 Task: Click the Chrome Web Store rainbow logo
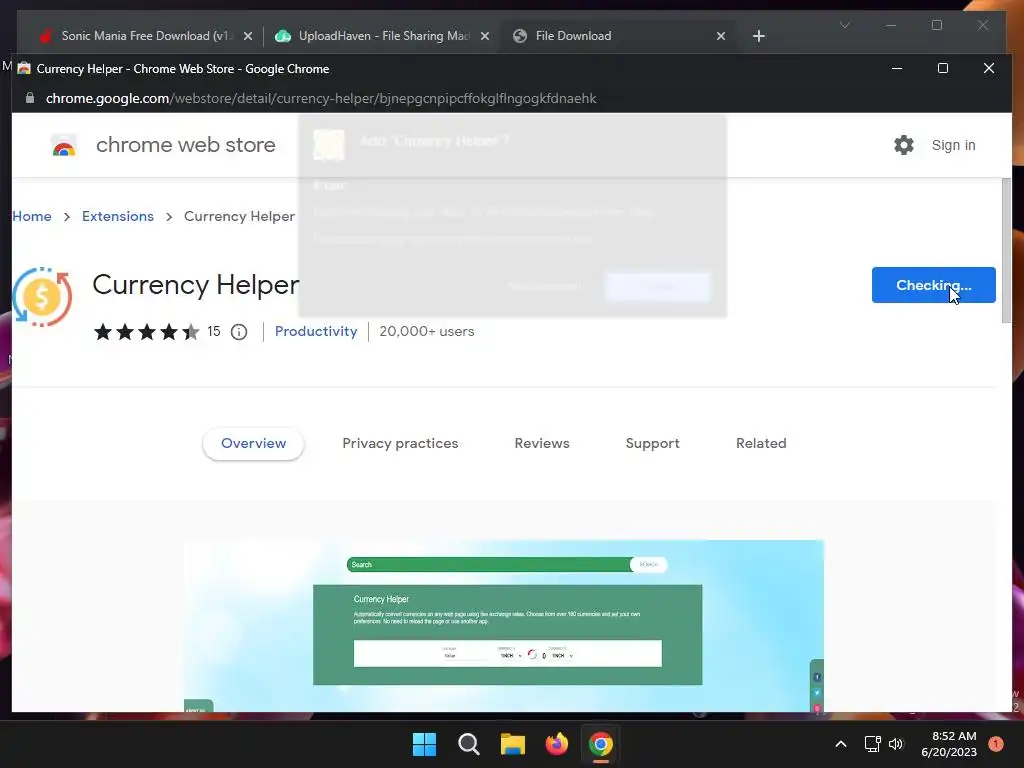[x=64, y=145]
